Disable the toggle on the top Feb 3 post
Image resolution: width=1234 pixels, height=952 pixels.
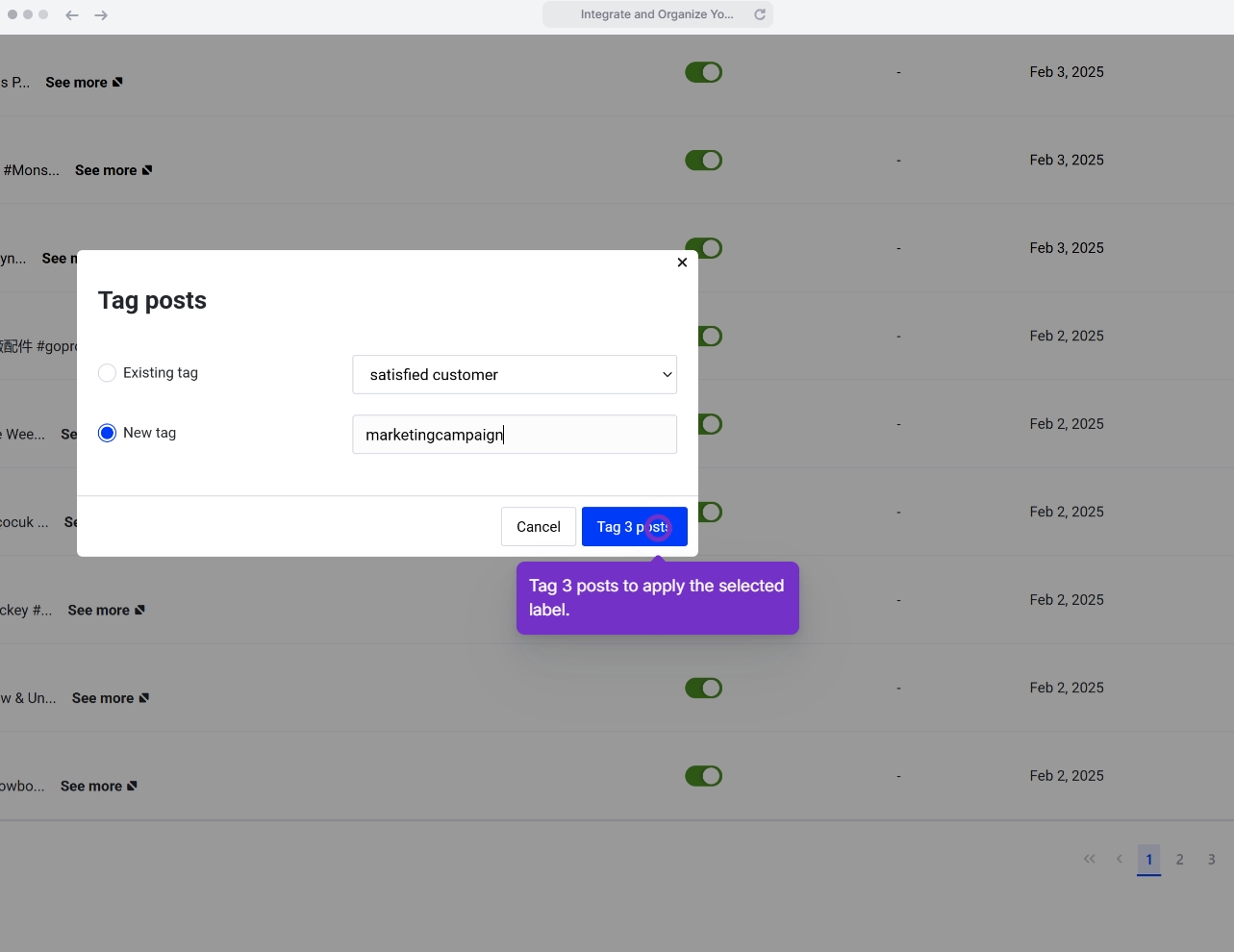point(703,72)
